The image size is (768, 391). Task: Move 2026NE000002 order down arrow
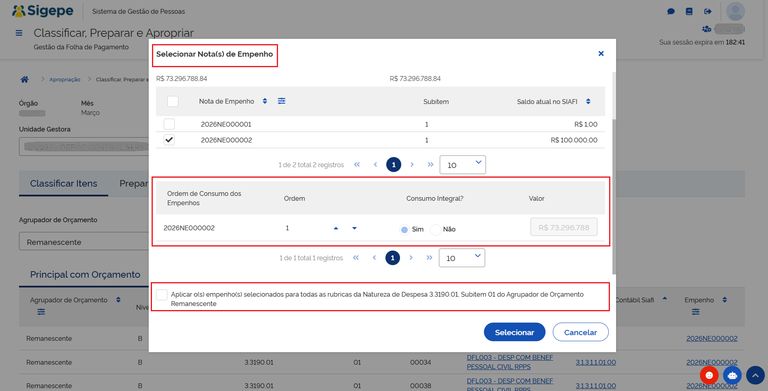[x=354, y=228]
